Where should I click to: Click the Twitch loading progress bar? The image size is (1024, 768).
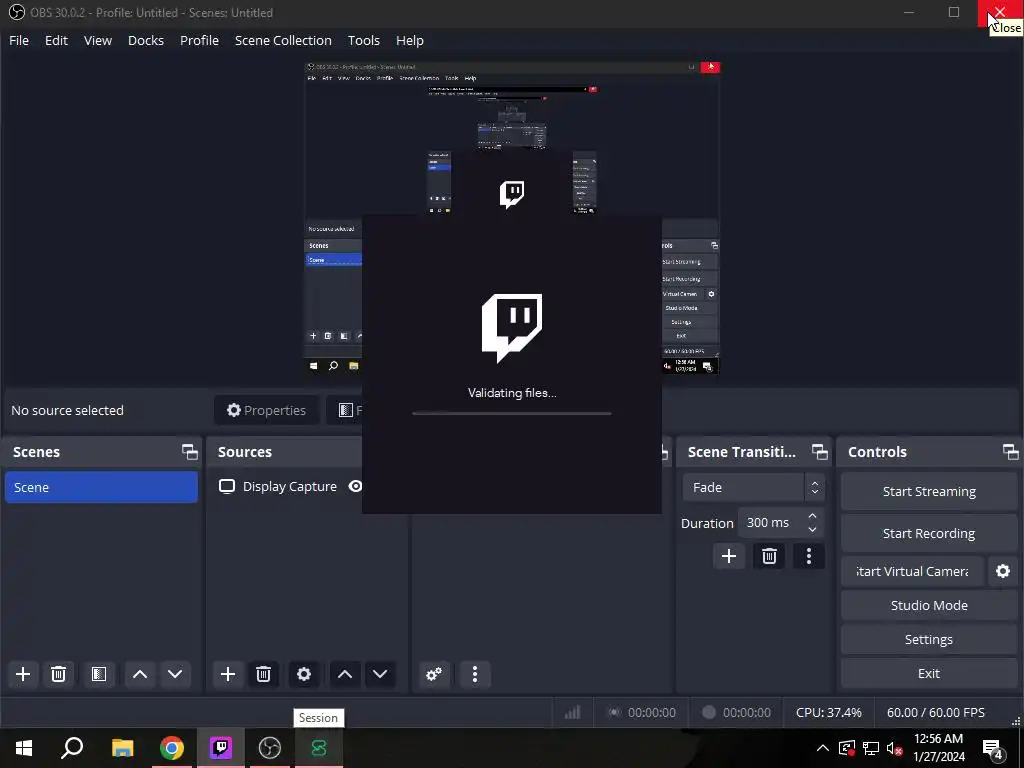511,413
